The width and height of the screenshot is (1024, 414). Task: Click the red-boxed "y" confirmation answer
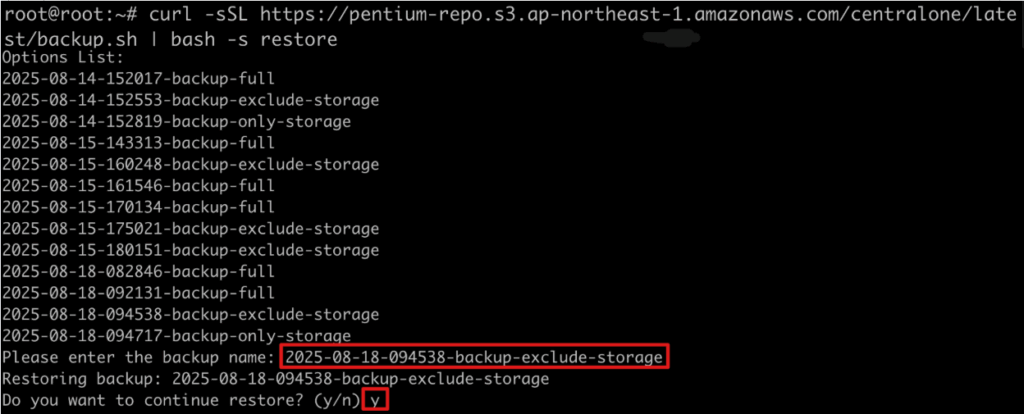click(375, 400)
